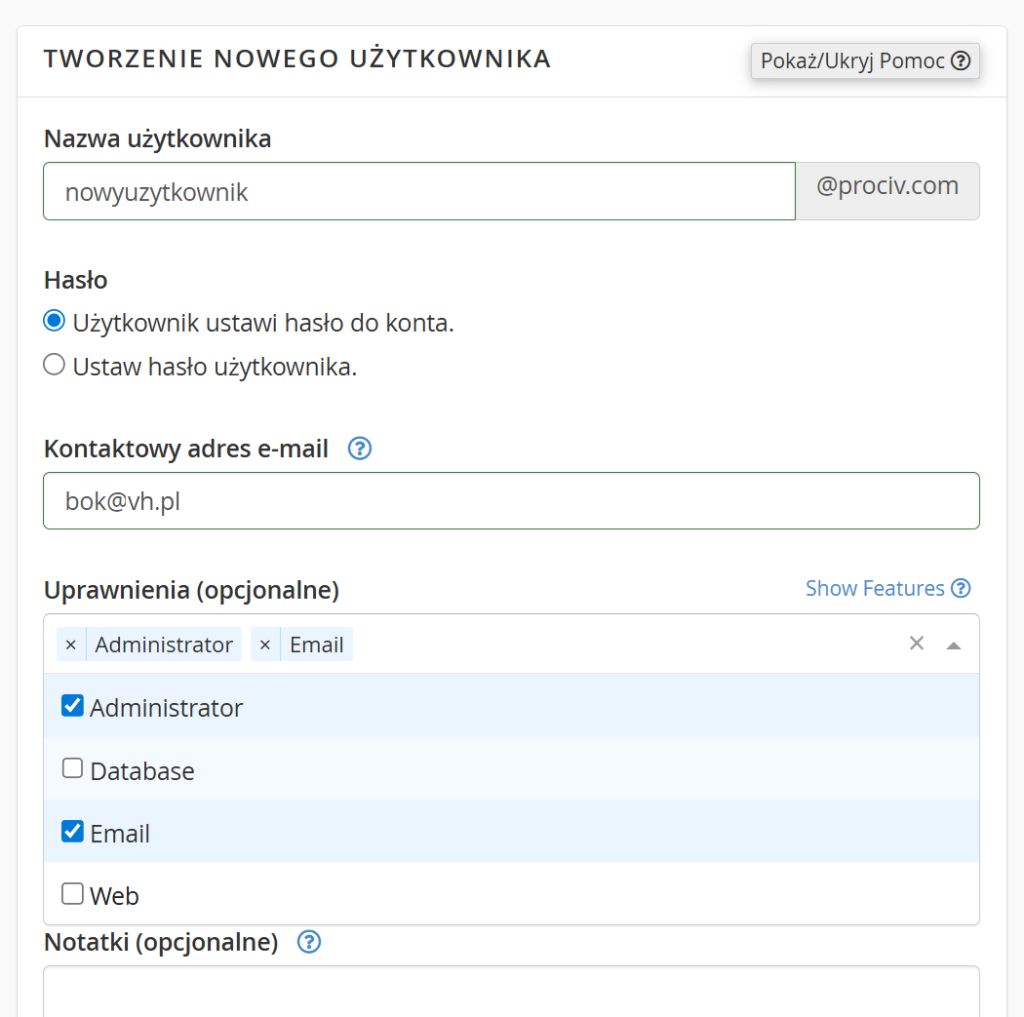Select 'Użytkownik ustawi hasło do konta' radio
Viewport: 1024px width, 1017px height.
(x=54, y=321)
